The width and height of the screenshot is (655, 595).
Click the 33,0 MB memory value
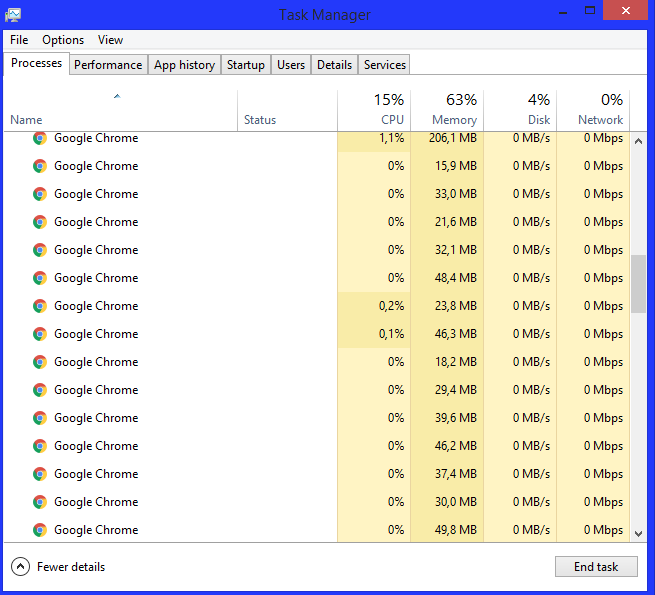[x=456, y=194]
